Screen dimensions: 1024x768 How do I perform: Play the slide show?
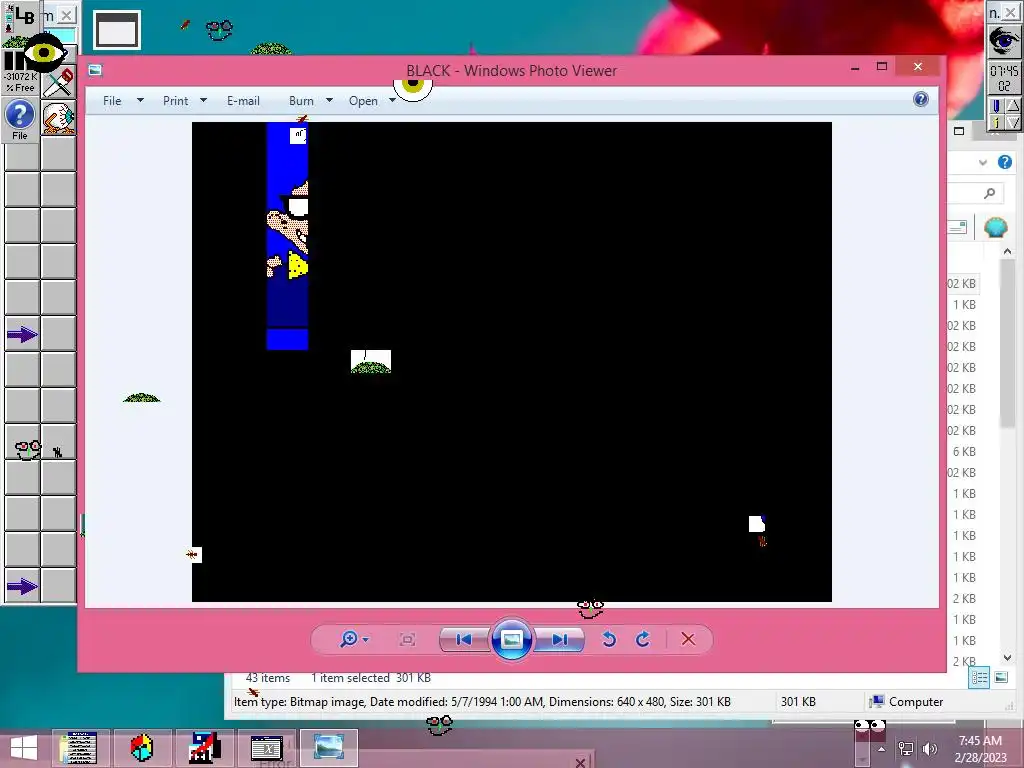click(511, 639)
